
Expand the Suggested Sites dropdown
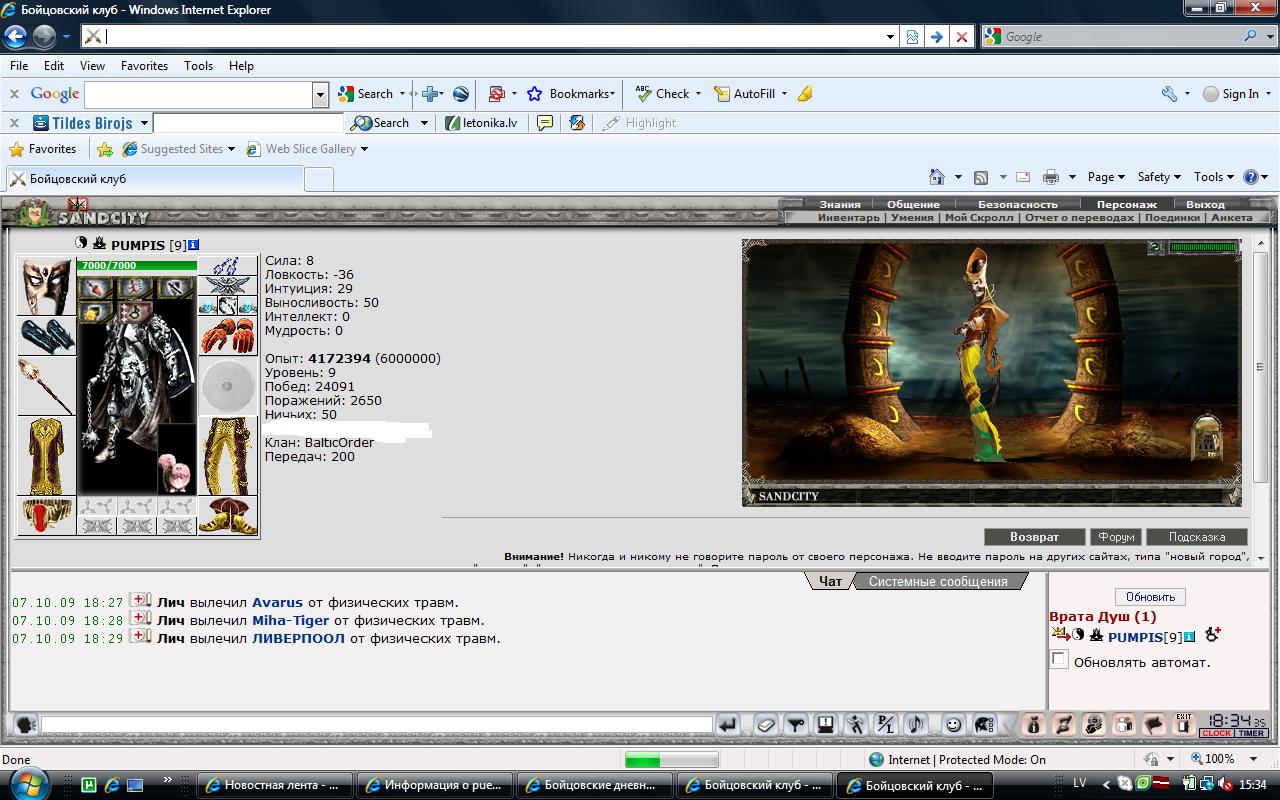pyautogui.click(x=231, y=149)
